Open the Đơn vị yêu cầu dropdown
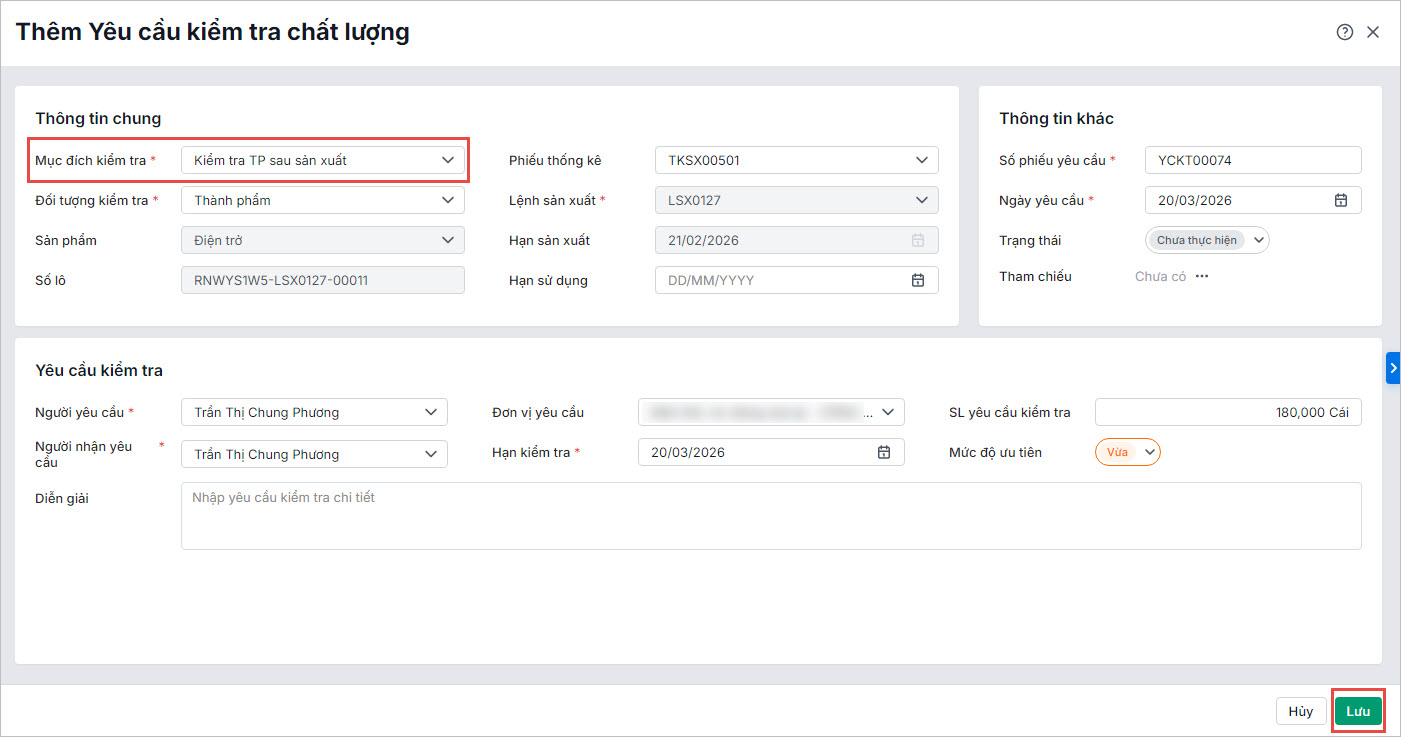Image resolution: width=1401 pixels, height=737 pixels. (771, 412)
